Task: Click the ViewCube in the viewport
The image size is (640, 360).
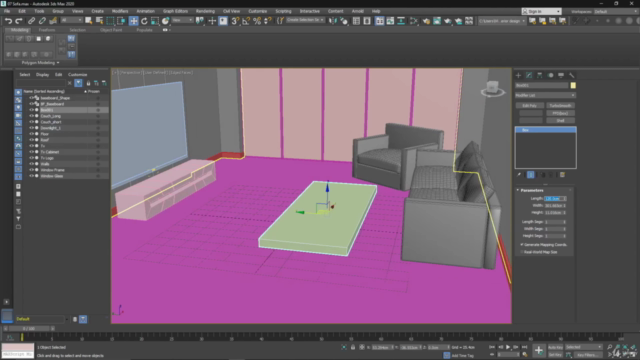Action: tap(492, 88)
